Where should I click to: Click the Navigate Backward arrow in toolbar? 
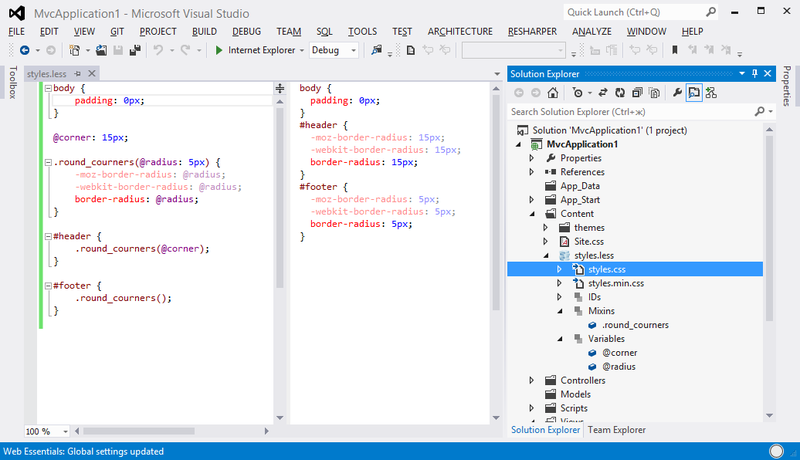(24, 50)
